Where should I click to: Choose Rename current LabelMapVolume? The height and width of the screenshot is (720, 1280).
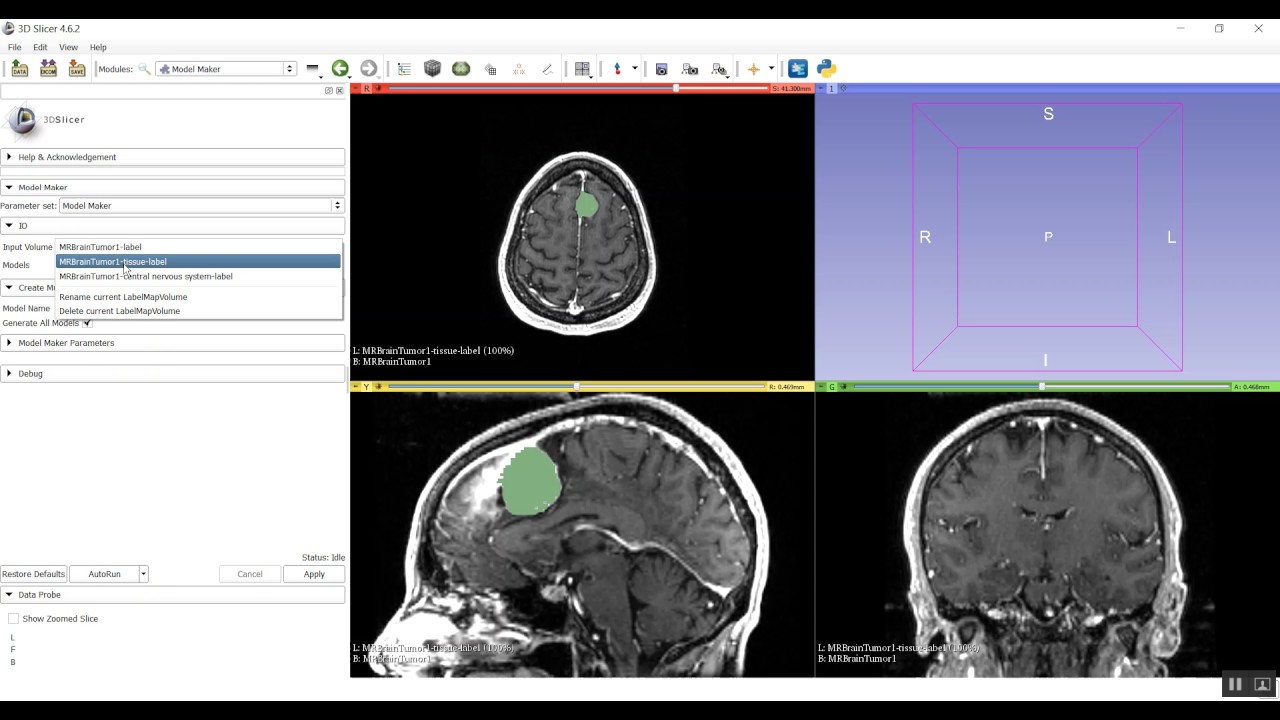click(x=198, y=297)
